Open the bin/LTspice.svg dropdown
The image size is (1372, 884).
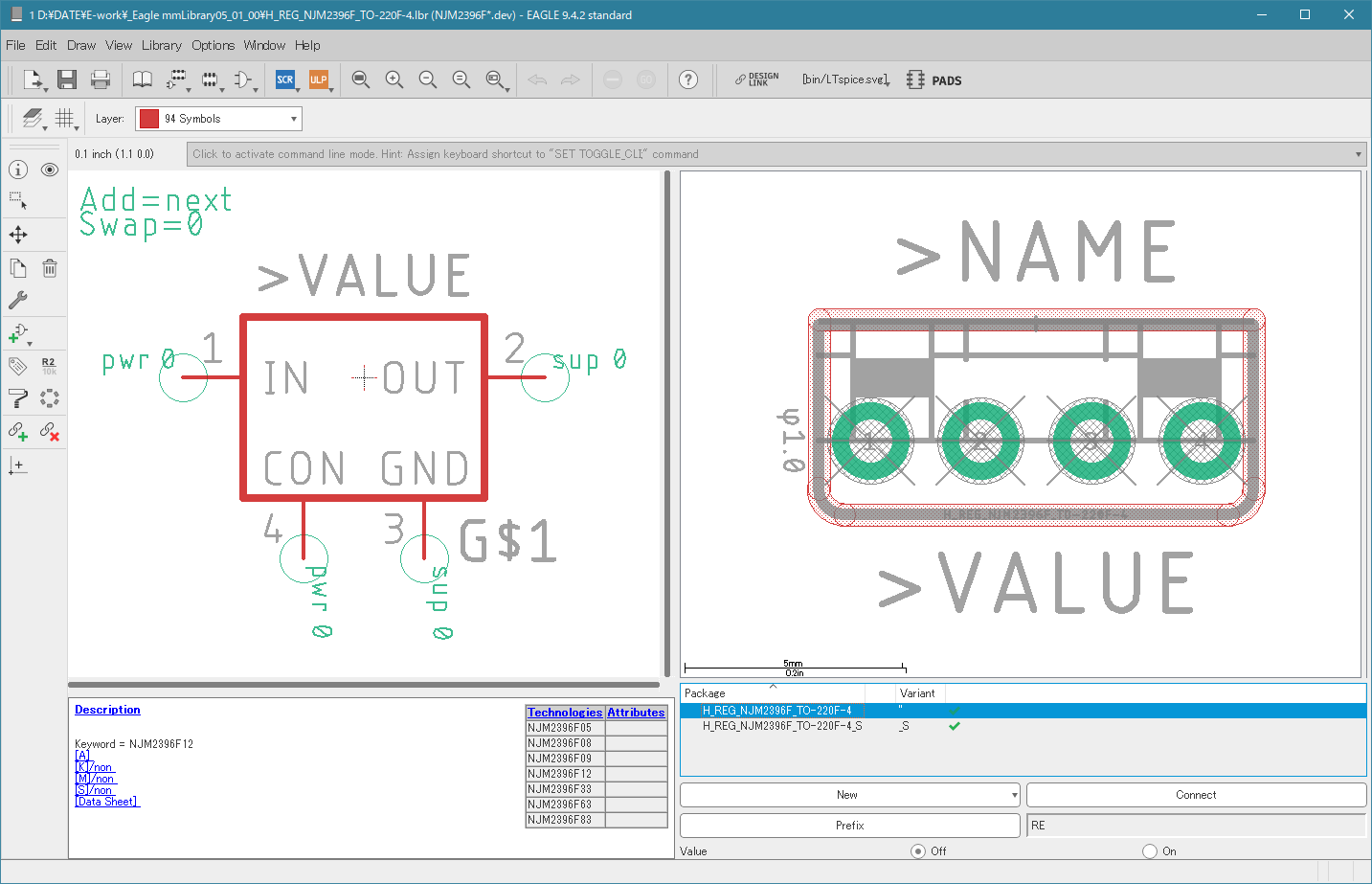coord(846,79)
